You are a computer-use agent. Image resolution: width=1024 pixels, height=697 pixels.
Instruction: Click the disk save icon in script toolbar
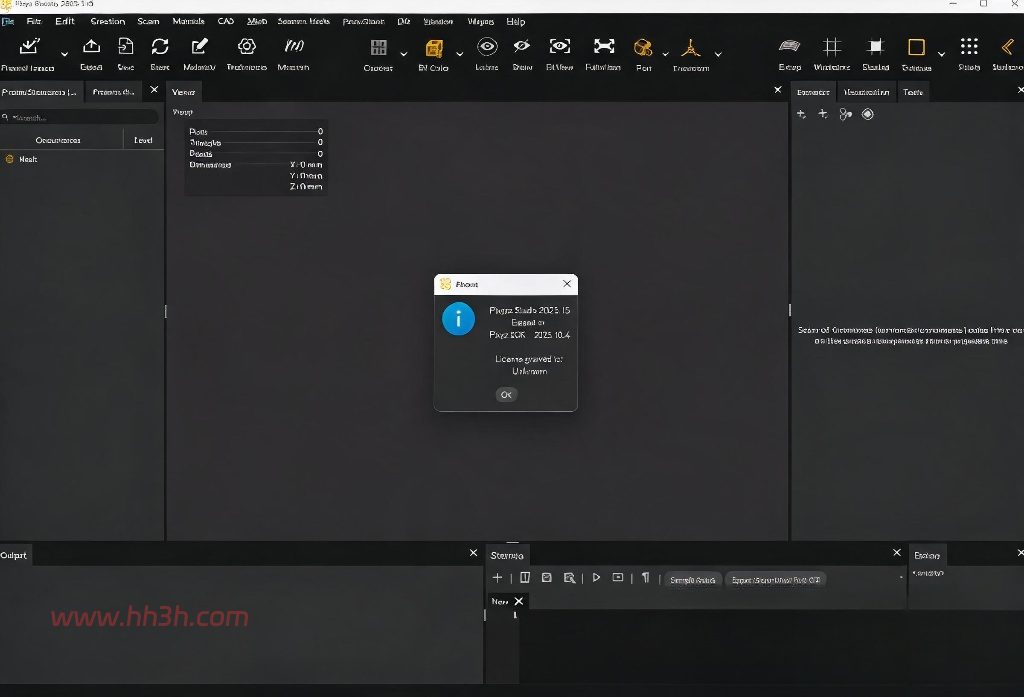pos(547,577)
